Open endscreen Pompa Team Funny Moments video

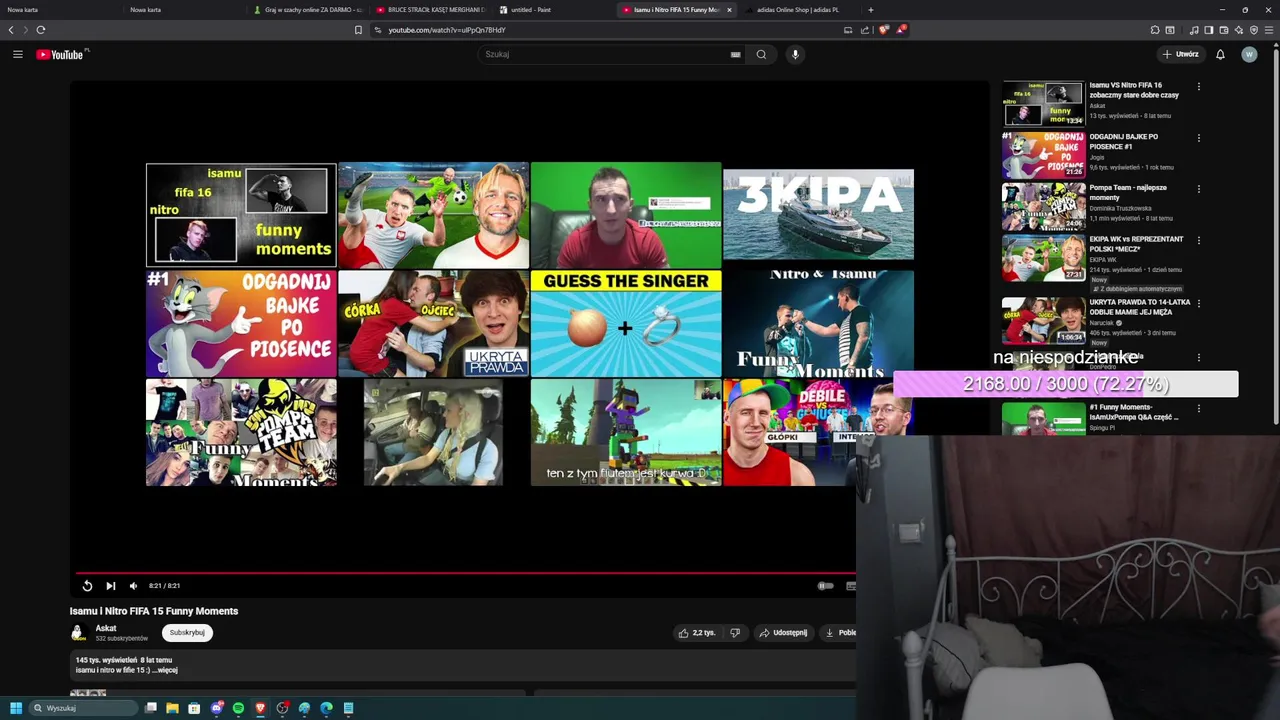pyautogui.click(x=241, y=432)
